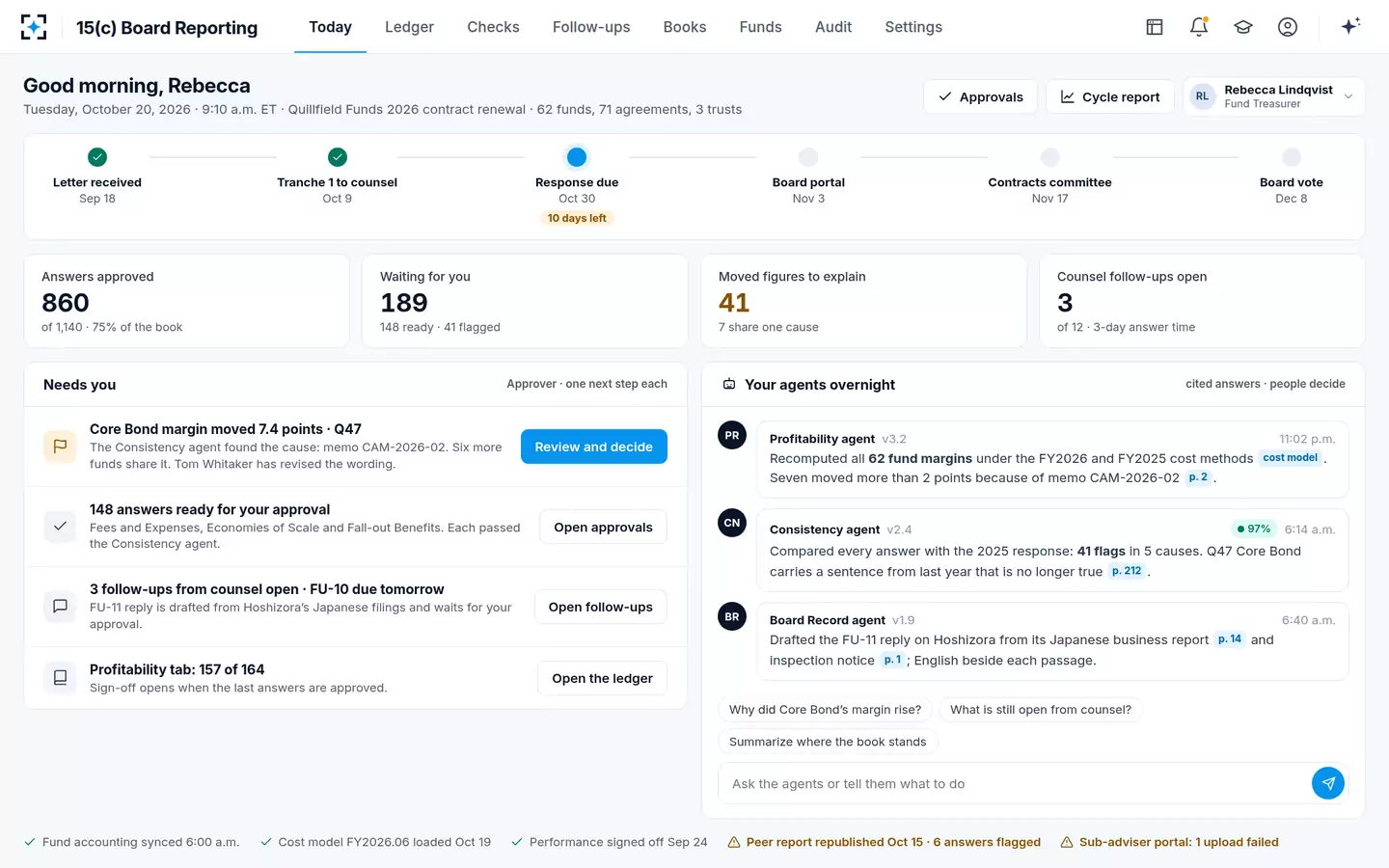
Task: Open the Checks tab
Action: pyautogui.click(x=493, y=27)
